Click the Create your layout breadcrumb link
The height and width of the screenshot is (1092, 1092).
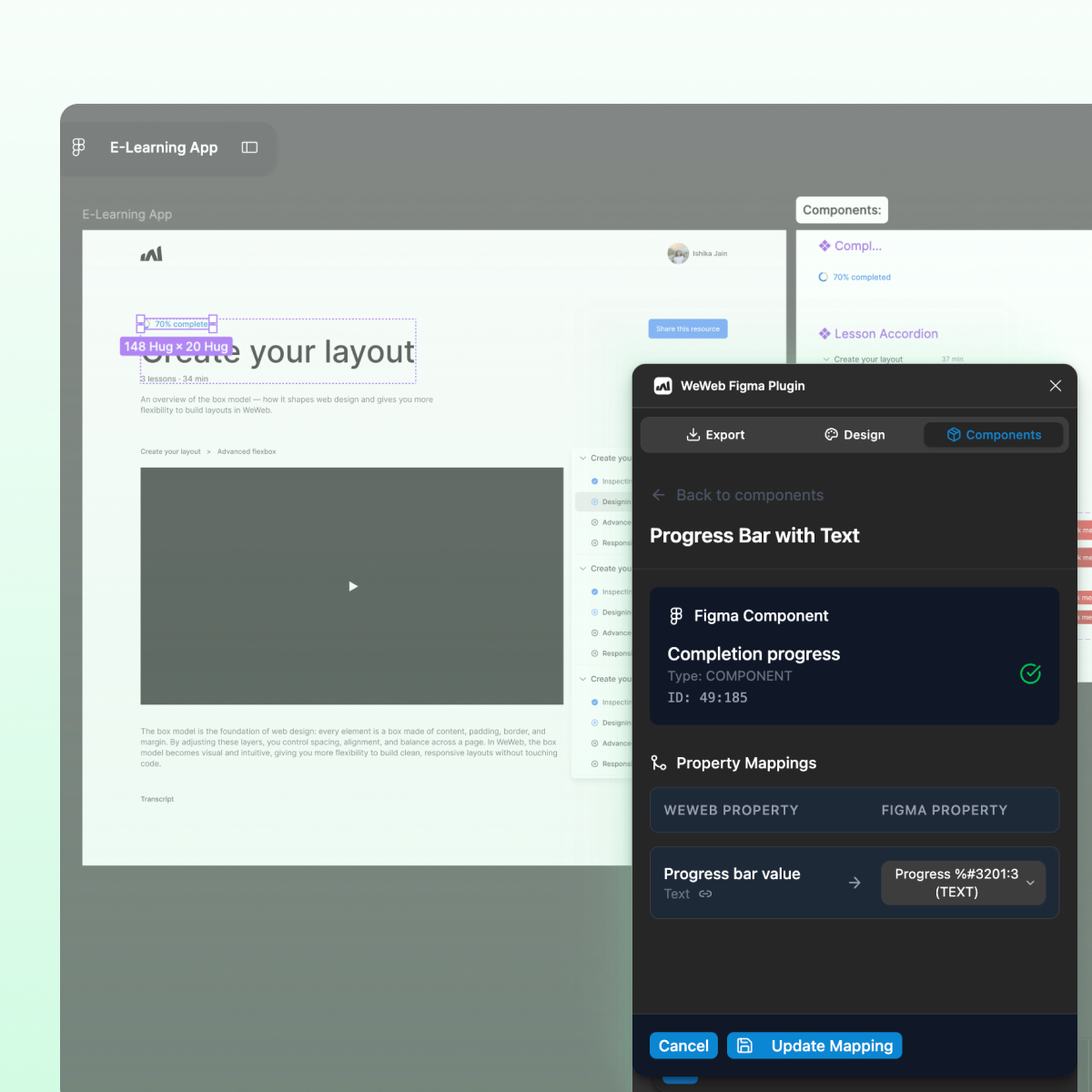[x=170, y=451]
